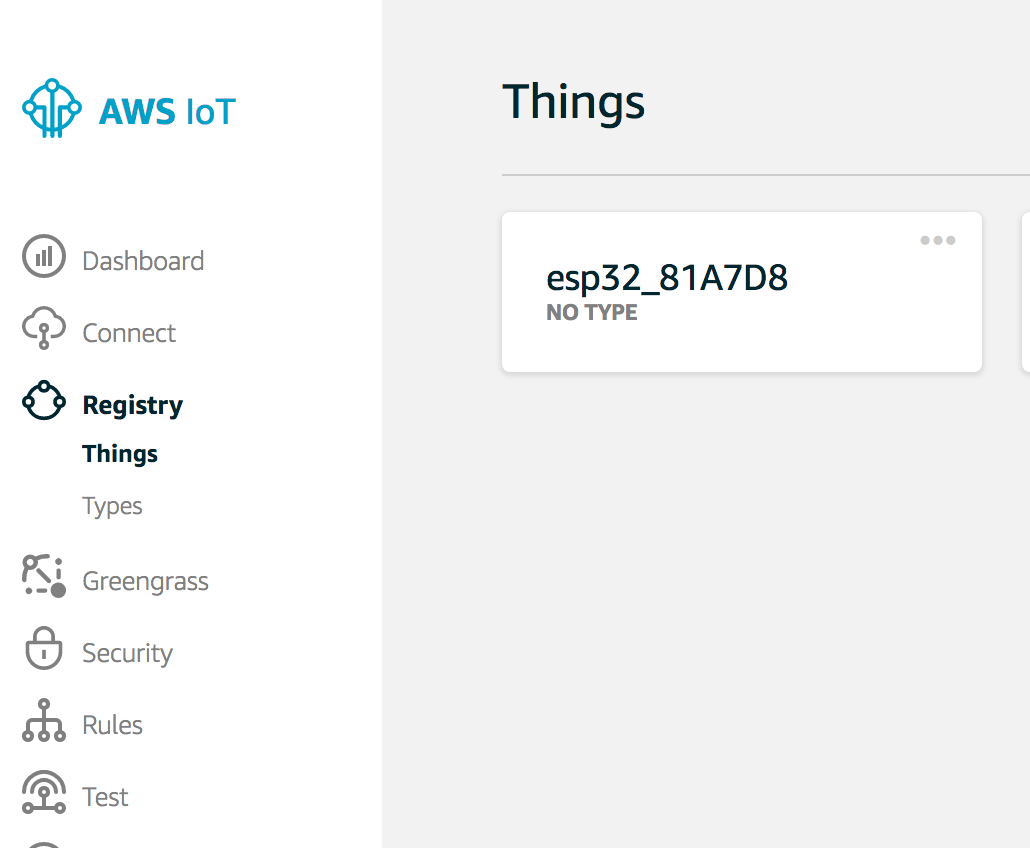Click the AWS IoT brain logo icon
Viewport: 1030px width, 848px height.
(52, 108)
